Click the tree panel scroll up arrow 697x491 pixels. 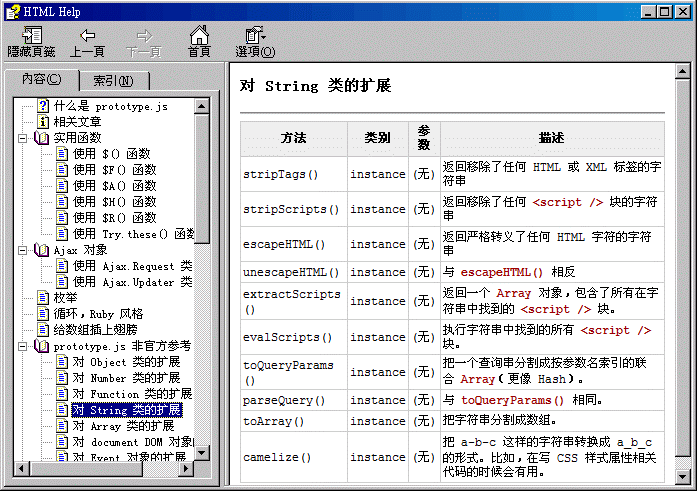pyautogui.click(x=202, y=106)
